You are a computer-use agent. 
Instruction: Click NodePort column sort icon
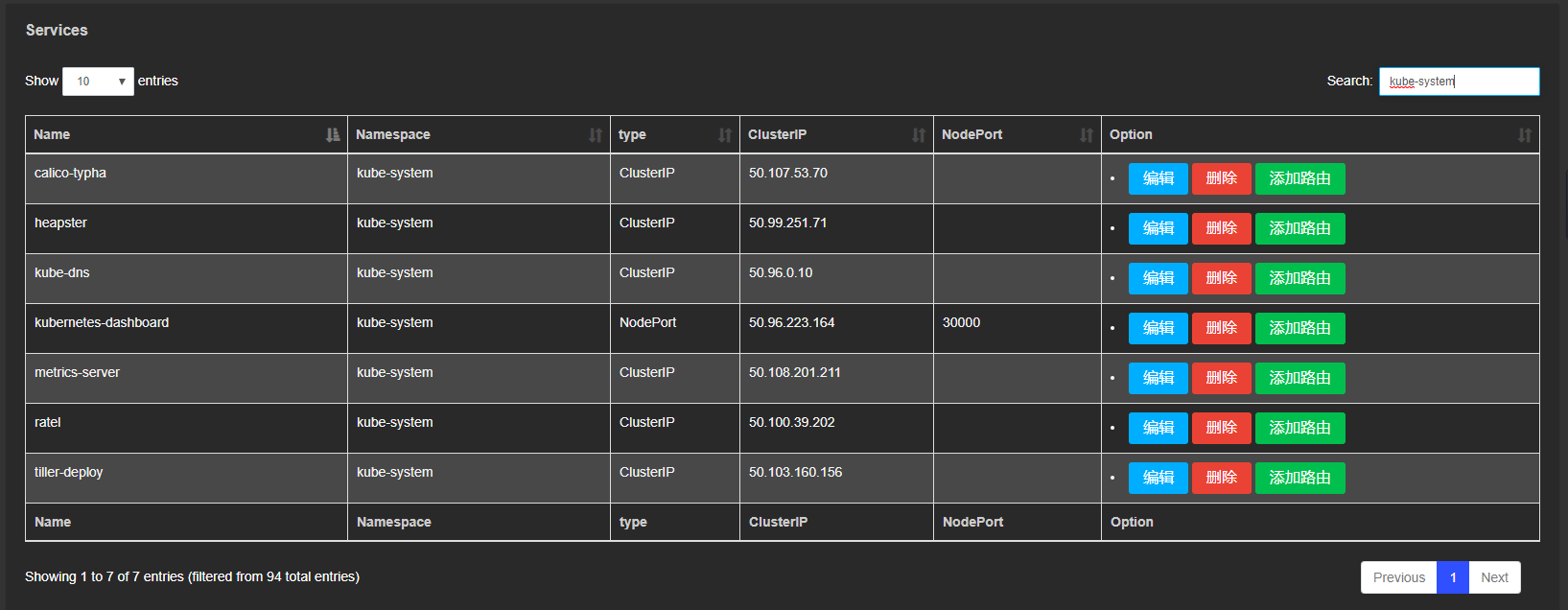coord(1086,135)
